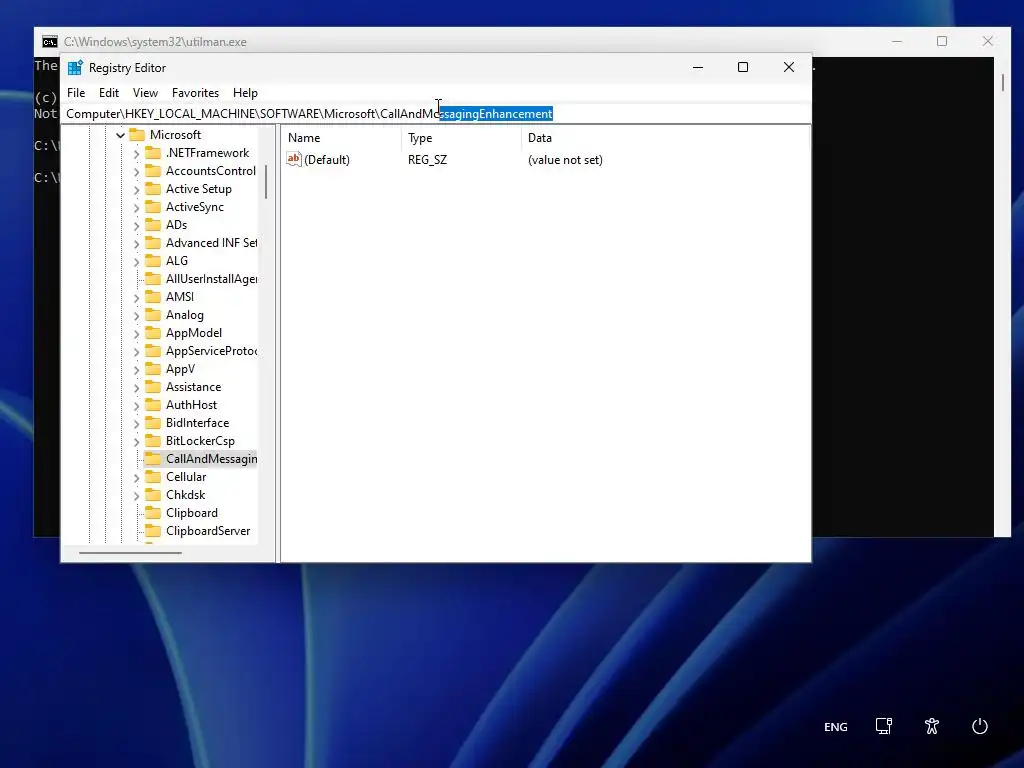Expand the ALG key
Image resolution: width=1024 pixels, height=768 pixels.
(136, 261)
